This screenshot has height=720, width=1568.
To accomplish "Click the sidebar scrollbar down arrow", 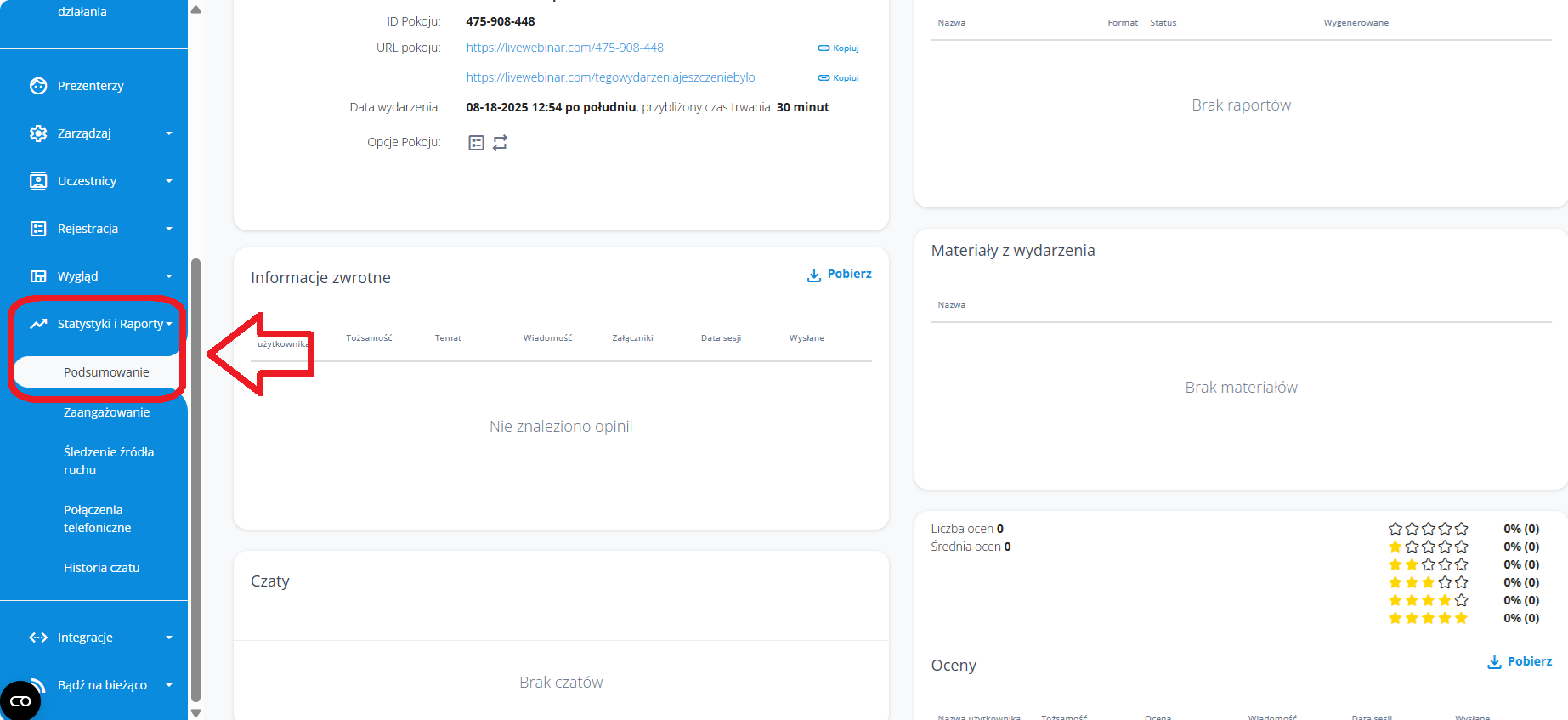I will 196,713.
